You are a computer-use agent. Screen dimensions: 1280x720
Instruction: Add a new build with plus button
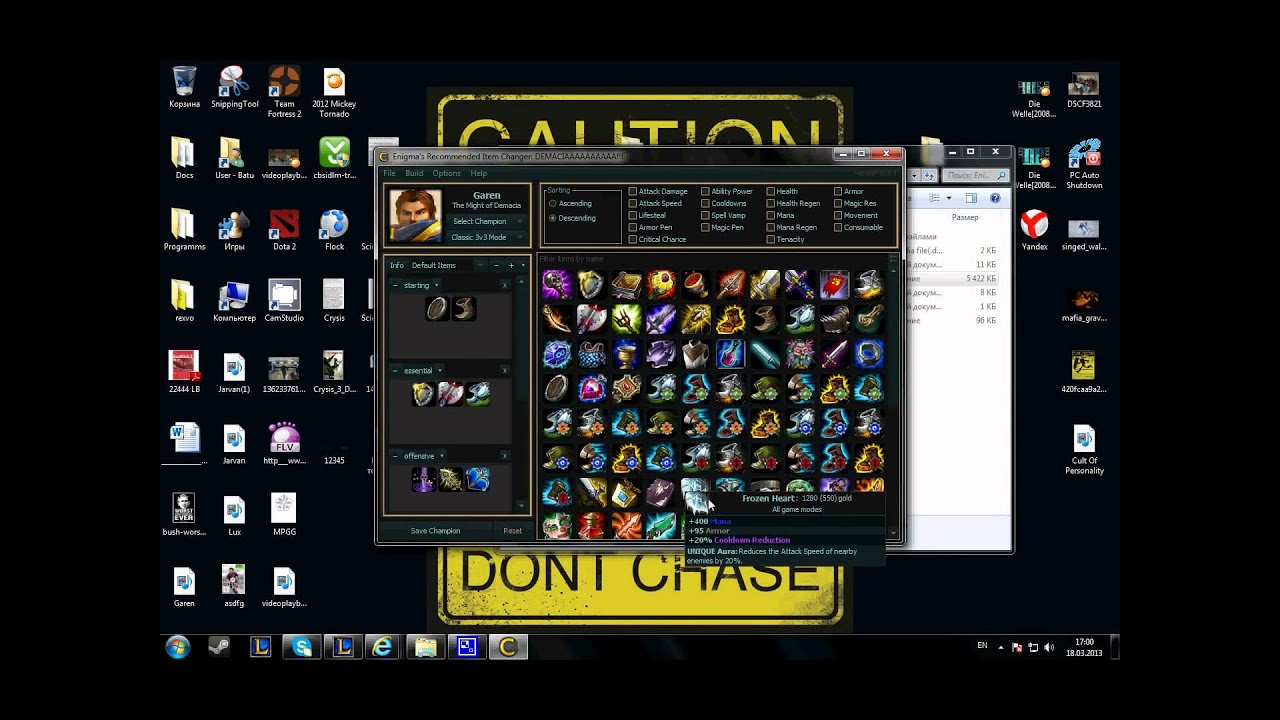(x=511, y=265)
